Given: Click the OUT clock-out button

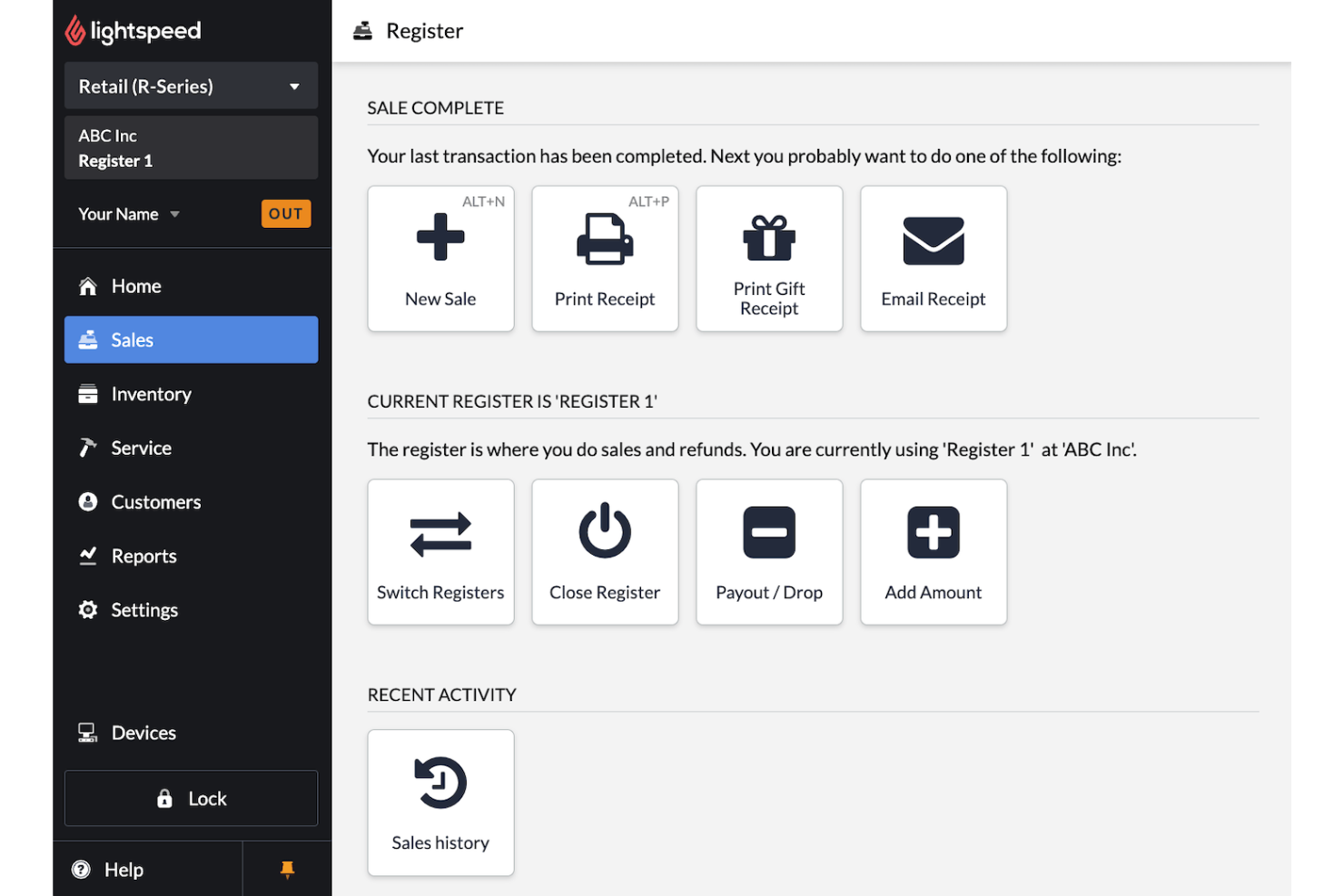Looking at the screenshot, I should 286,213.
